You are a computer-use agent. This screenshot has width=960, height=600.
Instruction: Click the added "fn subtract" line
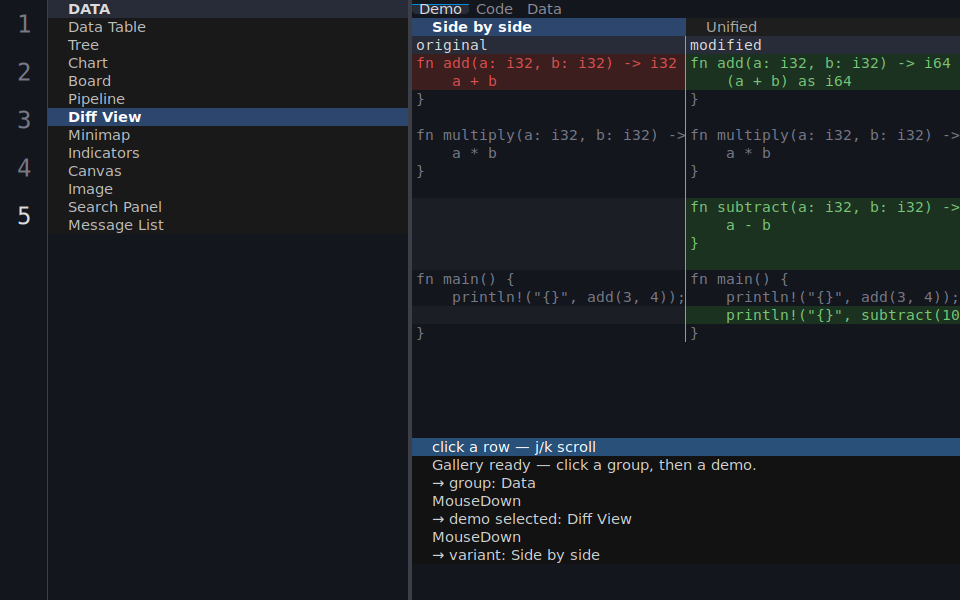point(823,207)
